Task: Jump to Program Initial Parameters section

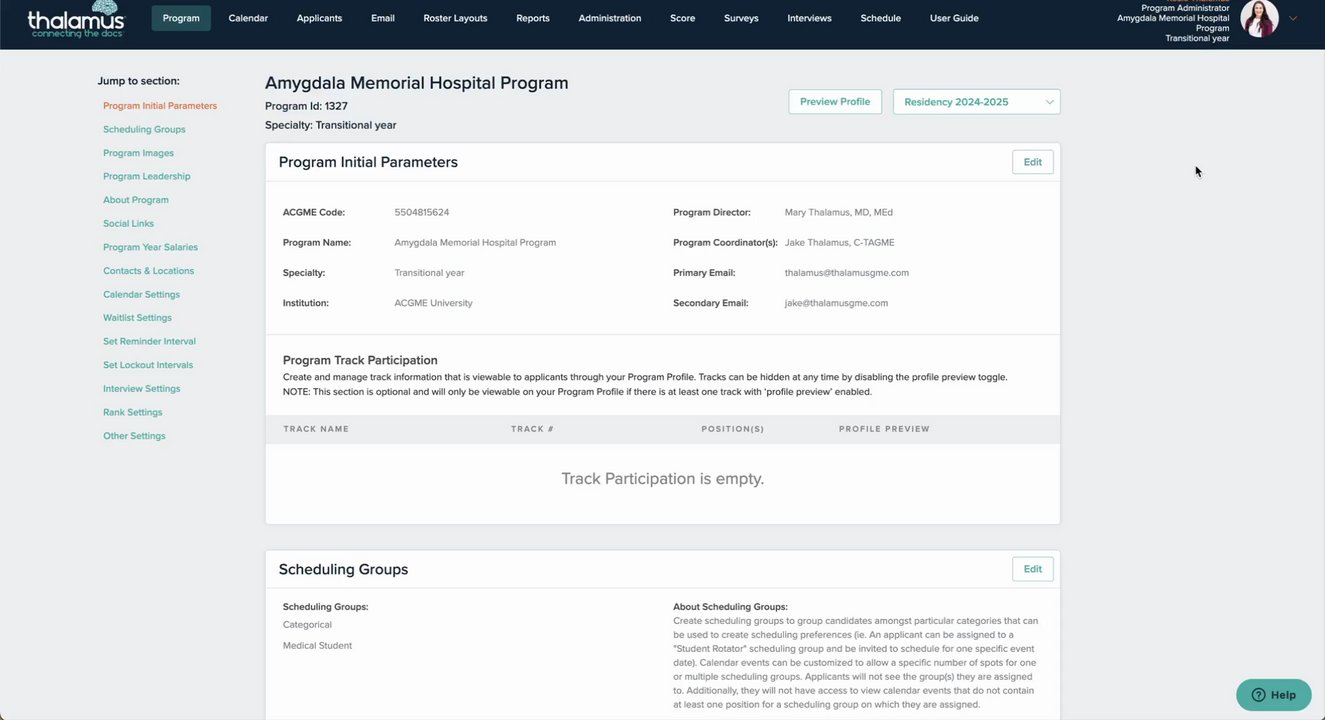Action: (160, 106)
